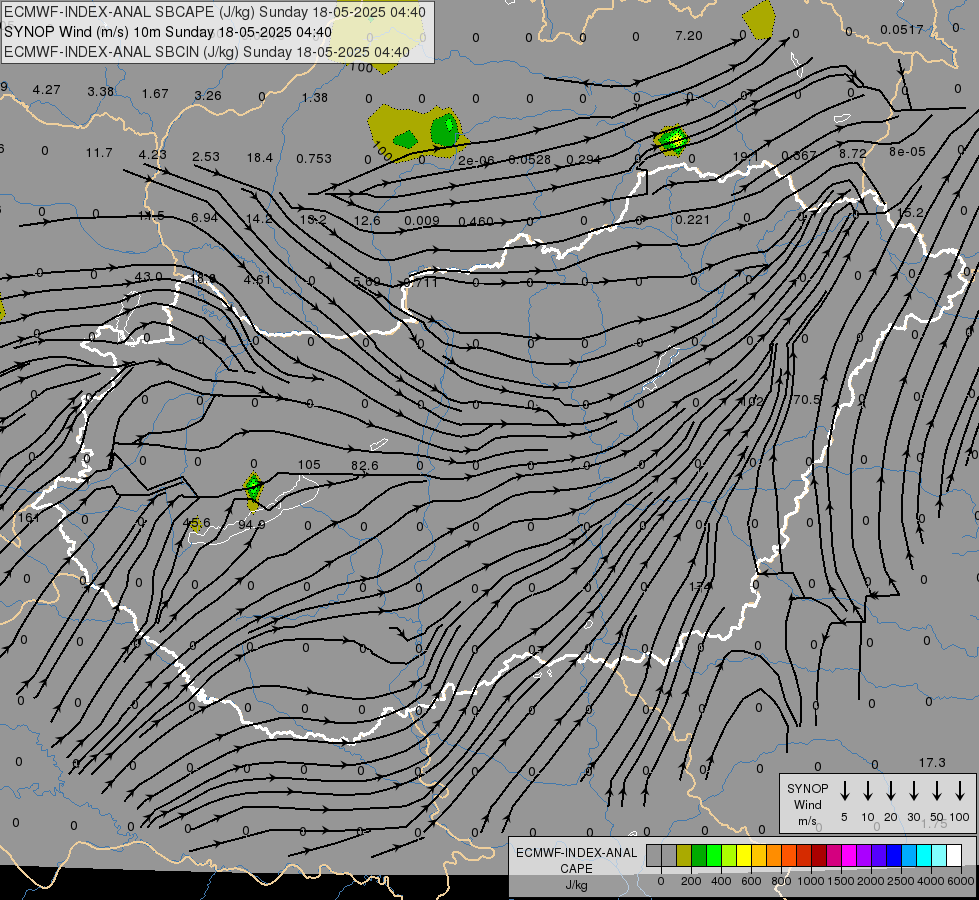Click the 2500 label on CAPE scale
The height and width of the screenshot is (900, 979).
(900, 881)
